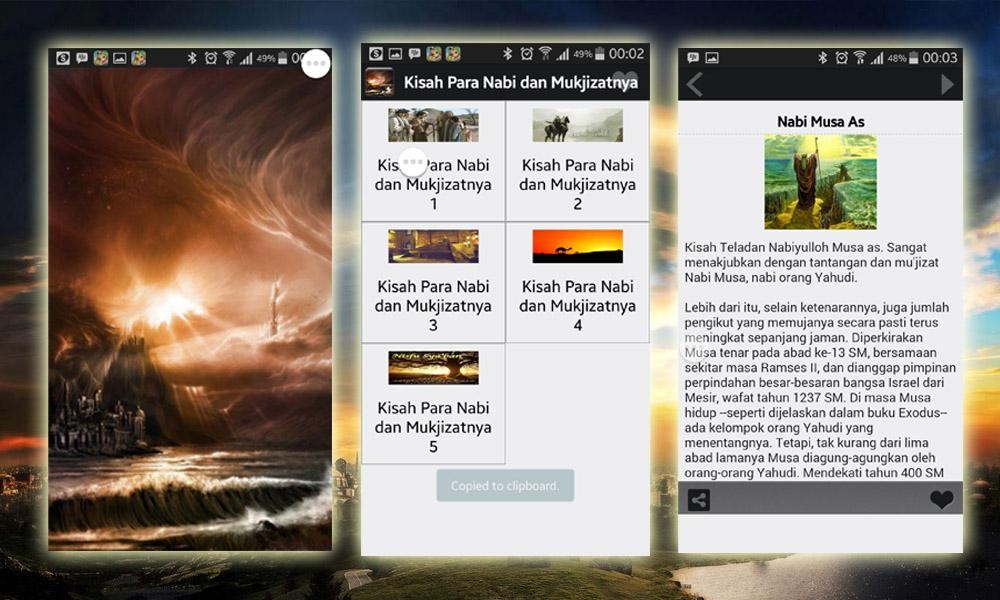
Task: Tap the 00:02 clock on the middle phone
Action: (626, 54)
